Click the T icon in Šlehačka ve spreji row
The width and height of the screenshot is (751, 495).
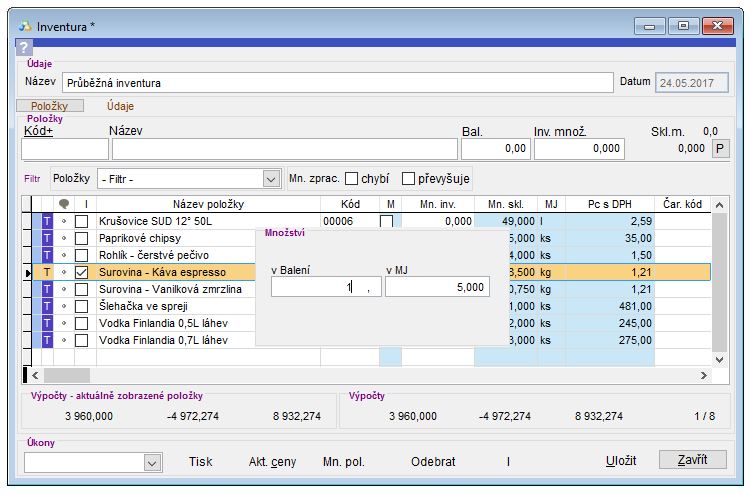tap(45, 306)
